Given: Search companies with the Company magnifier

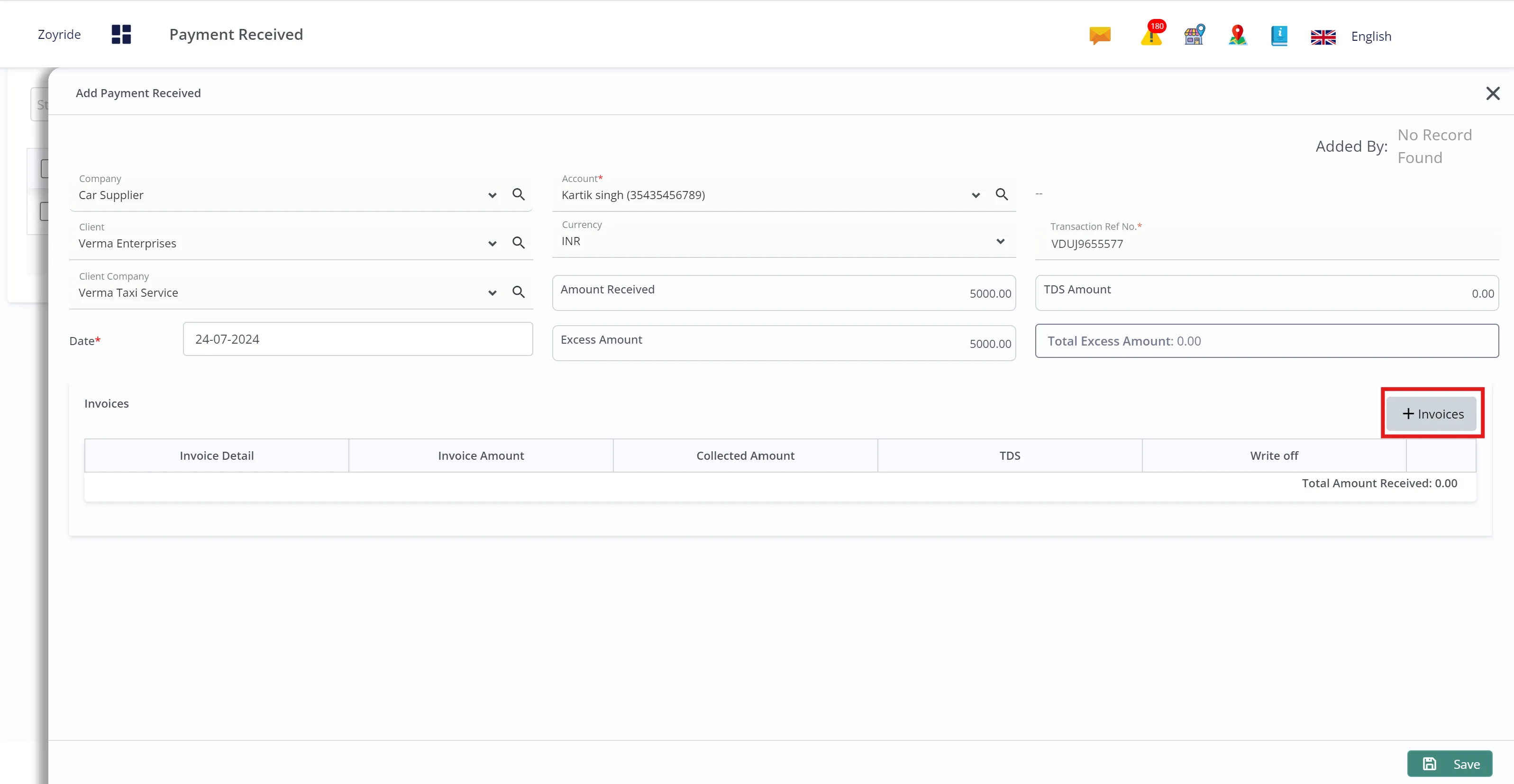Looking at the screenshot, I should coord(518,194).
